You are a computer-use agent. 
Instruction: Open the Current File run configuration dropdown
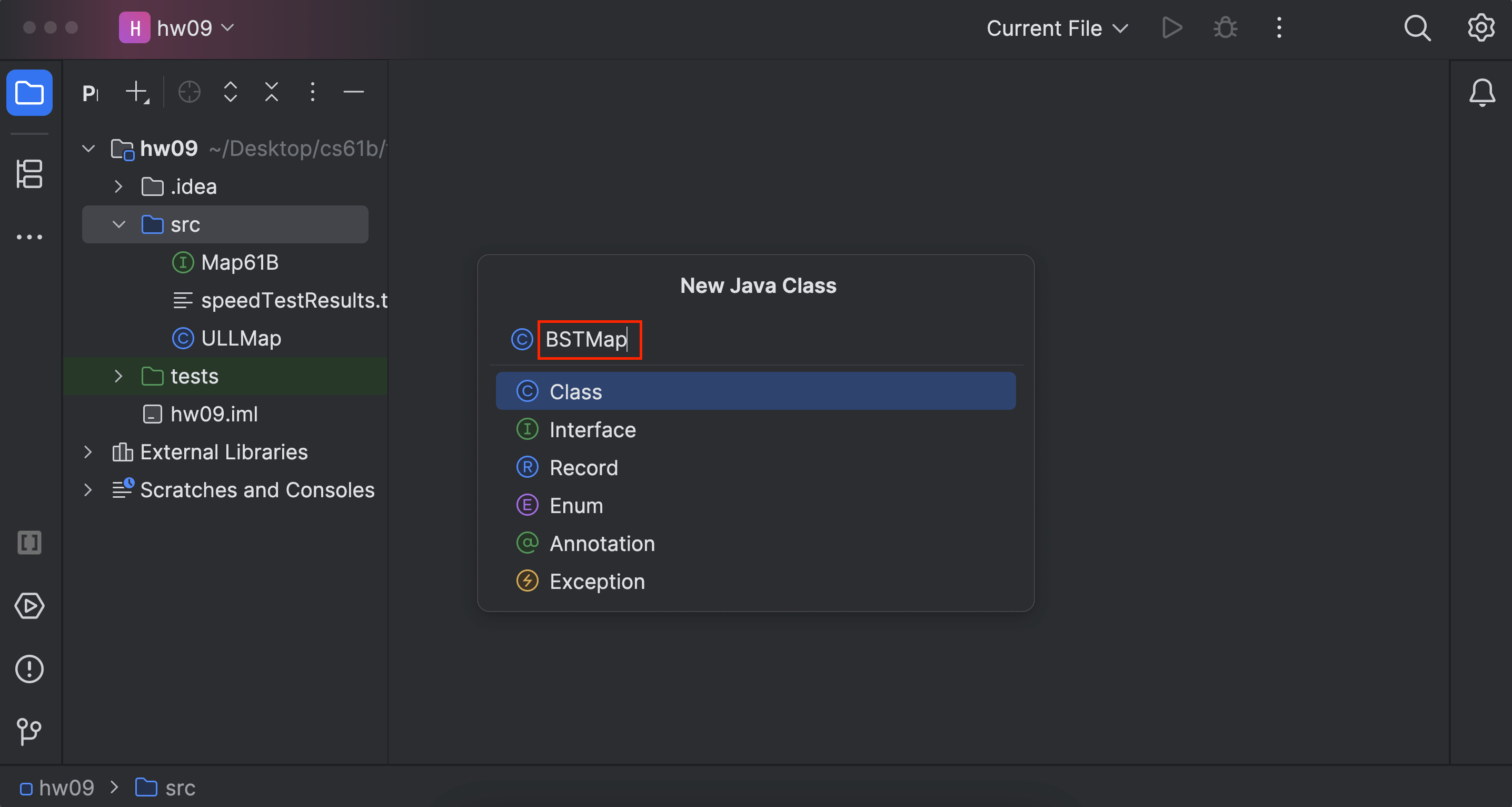tap(1057, 28)
